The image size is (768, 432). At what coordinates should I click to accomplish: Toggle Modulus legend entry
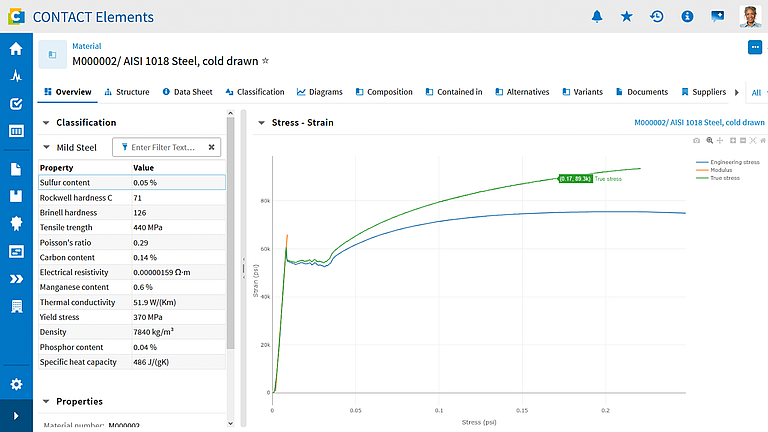(x=714, y=170)
